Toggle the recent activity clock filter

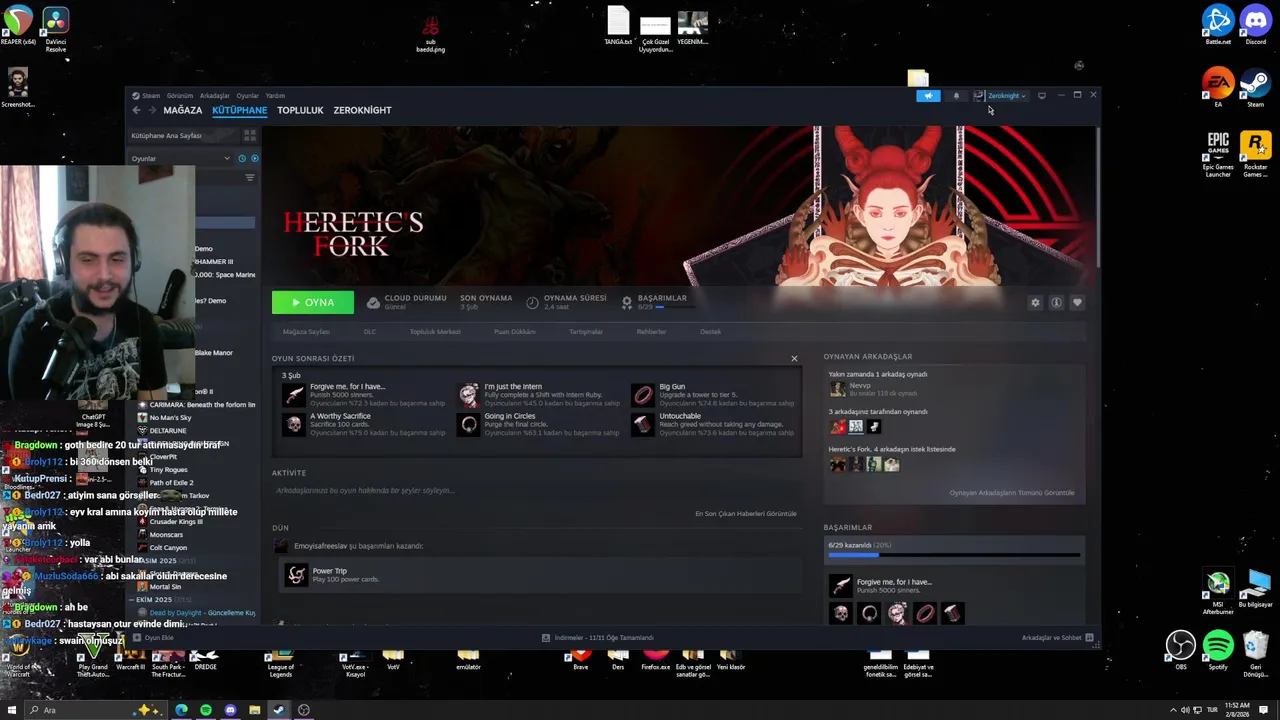click(x=242, y=158)
